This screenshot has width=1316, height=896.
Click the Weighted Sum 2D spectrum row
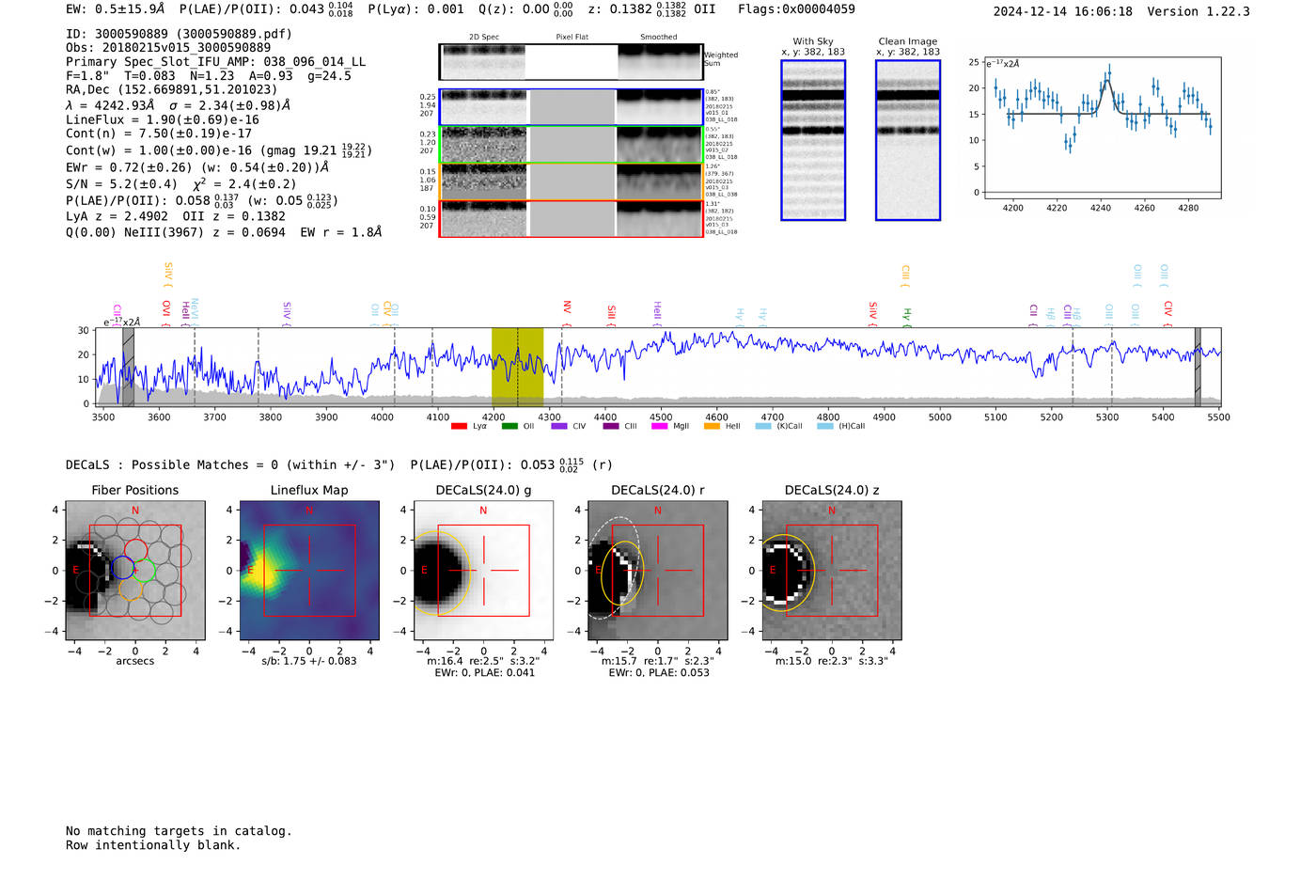tap(572, 62)
